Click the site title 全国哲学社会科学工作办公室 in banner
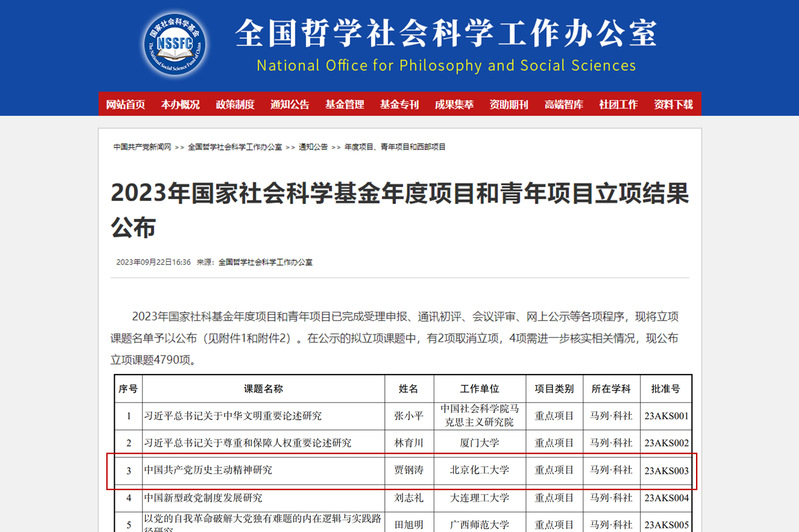This screenshot has height=532, width=799. pos(446,33)
